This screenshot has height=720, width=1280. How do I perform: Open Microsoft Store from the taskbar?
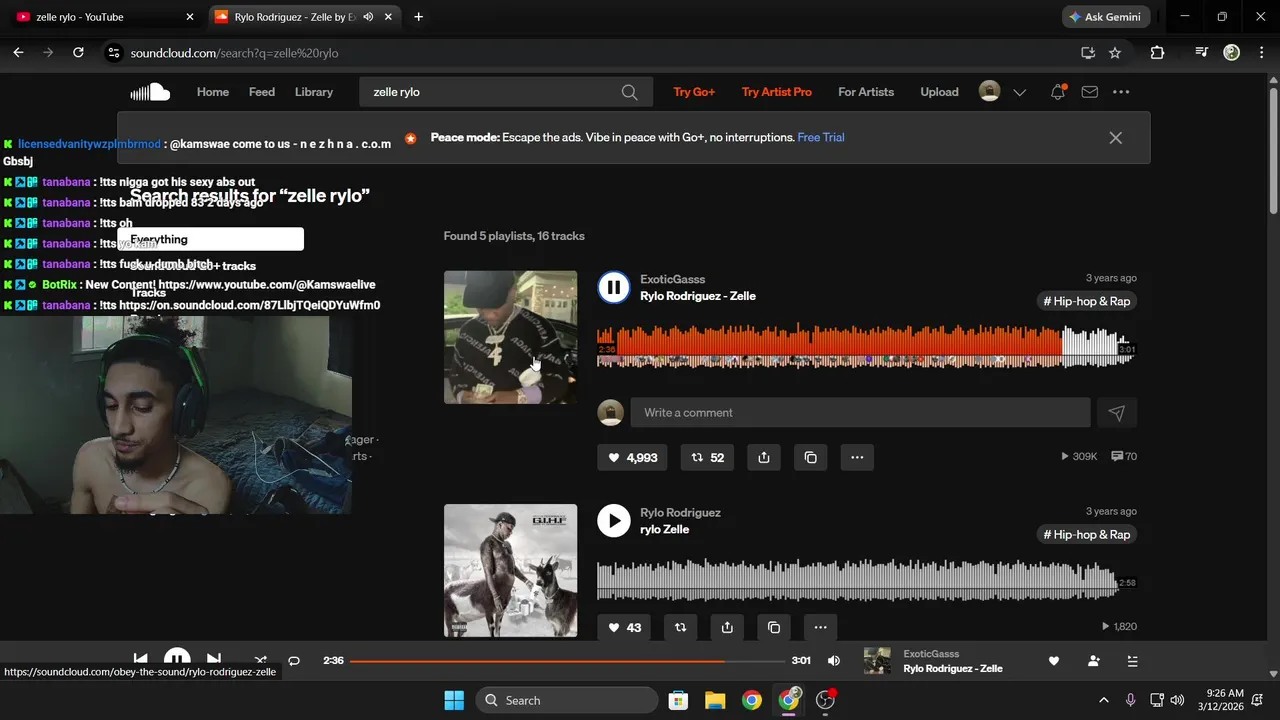click(678, 700)
